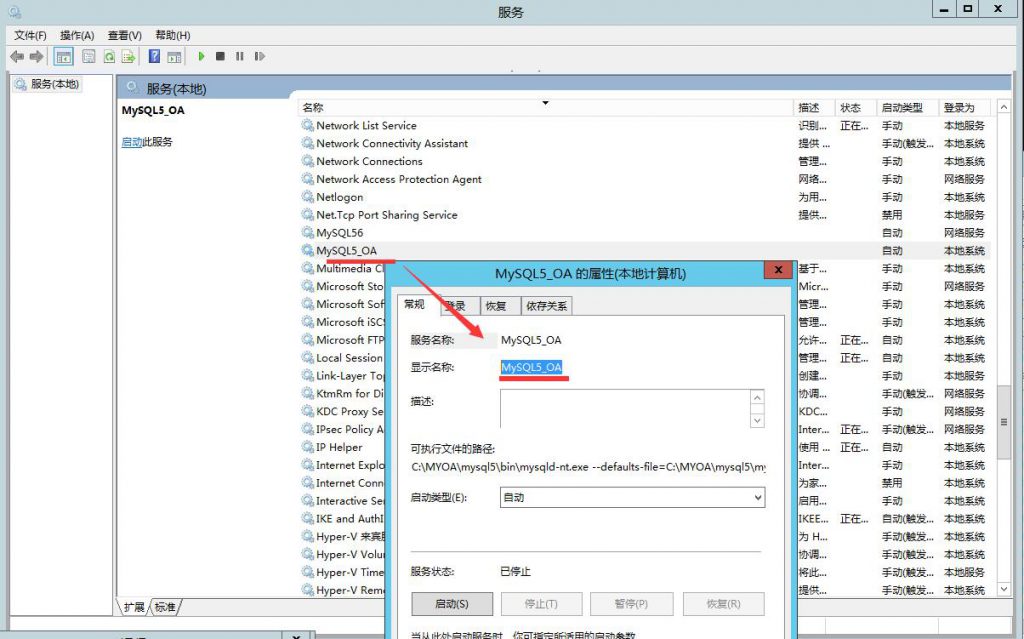
Task: Click 禁用 startup type of Net.Tcp Port Sharing
Action: 891,214
